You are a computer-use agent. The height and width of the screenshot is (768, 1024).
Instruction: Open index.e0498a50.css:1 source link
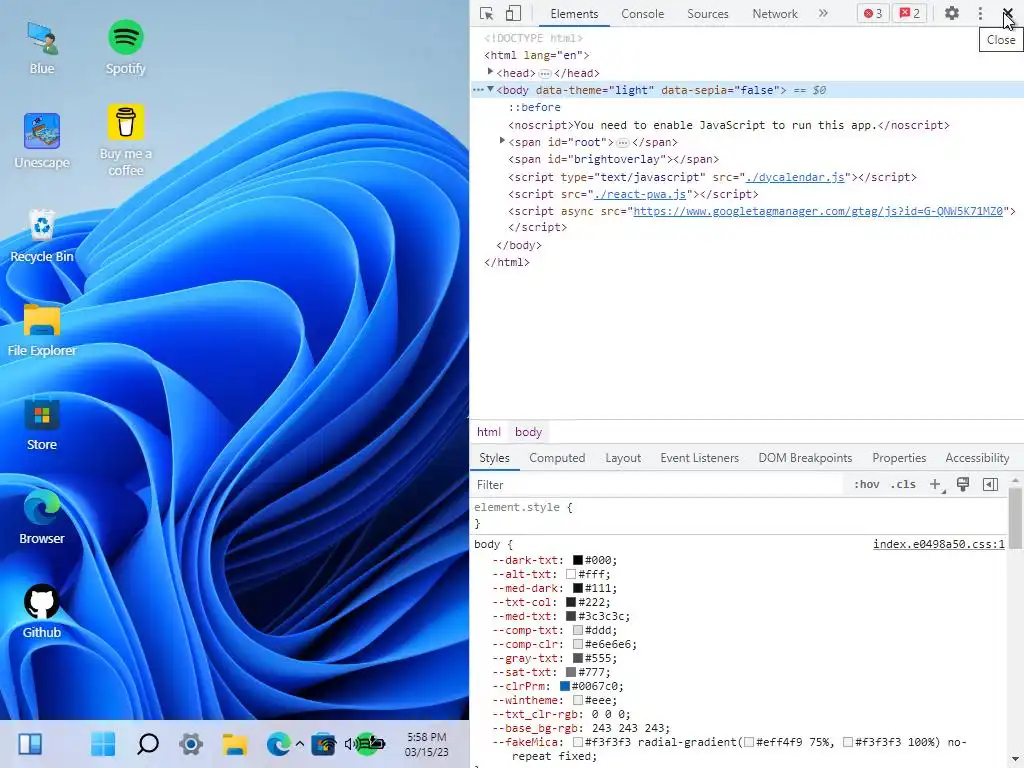click(938, 544)
